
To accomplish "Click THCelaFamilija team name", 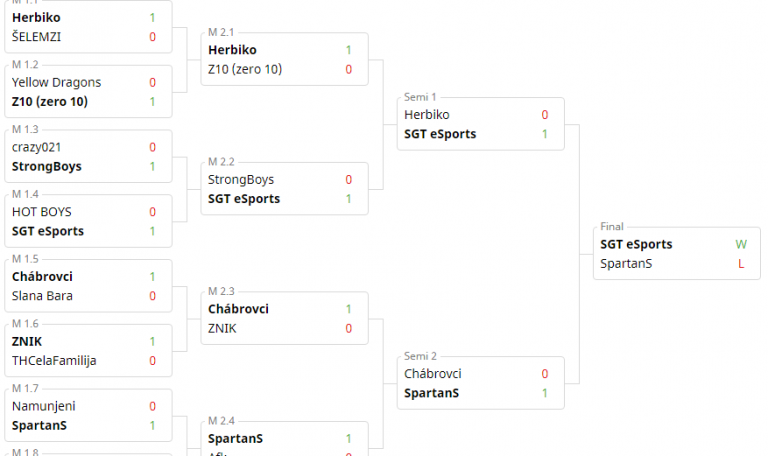I will [54, 360].
